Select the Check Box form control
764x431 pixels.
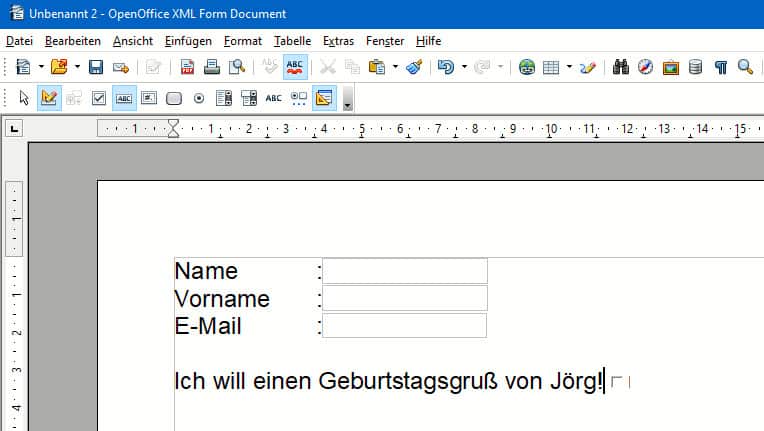(98, 98)
